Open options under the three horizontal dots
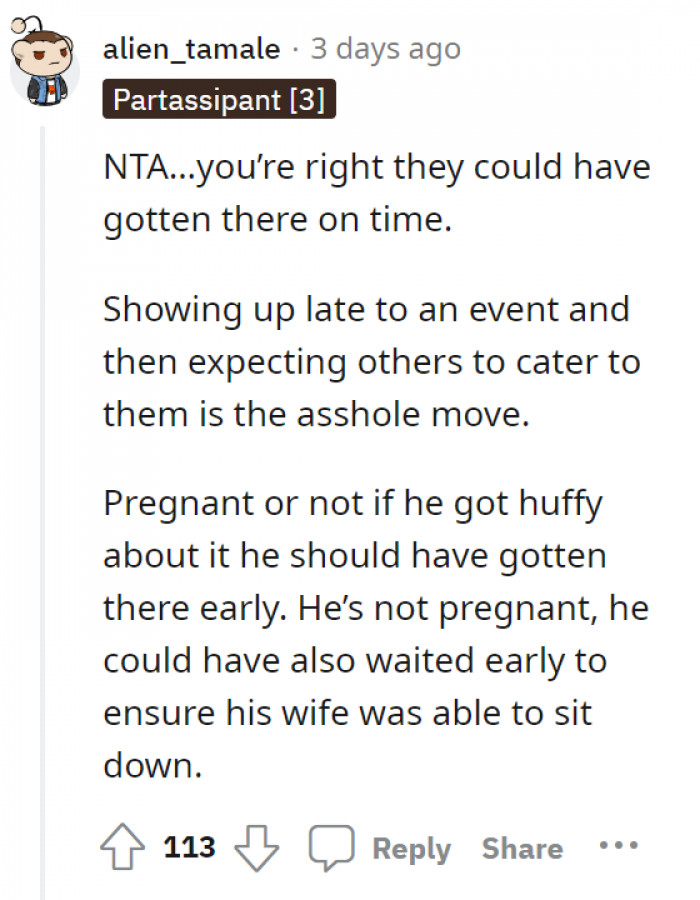Image resolution: width=700 pixels, height=900 pixels. click(x=620, y=847)
